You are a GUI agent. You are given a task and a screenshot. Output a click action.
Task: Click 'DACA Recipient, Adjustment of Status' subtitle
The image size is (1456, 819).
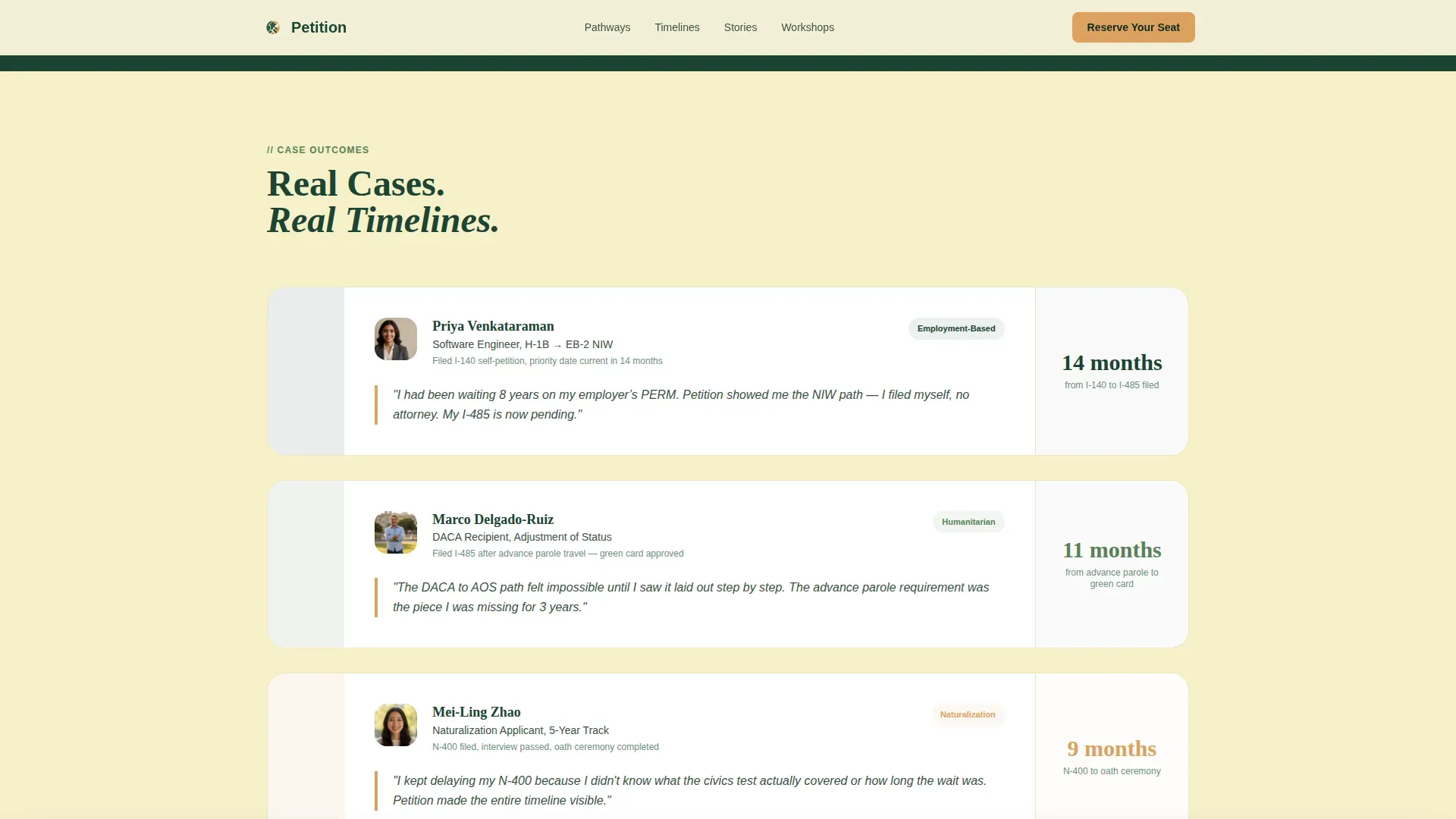click(522, 537)
